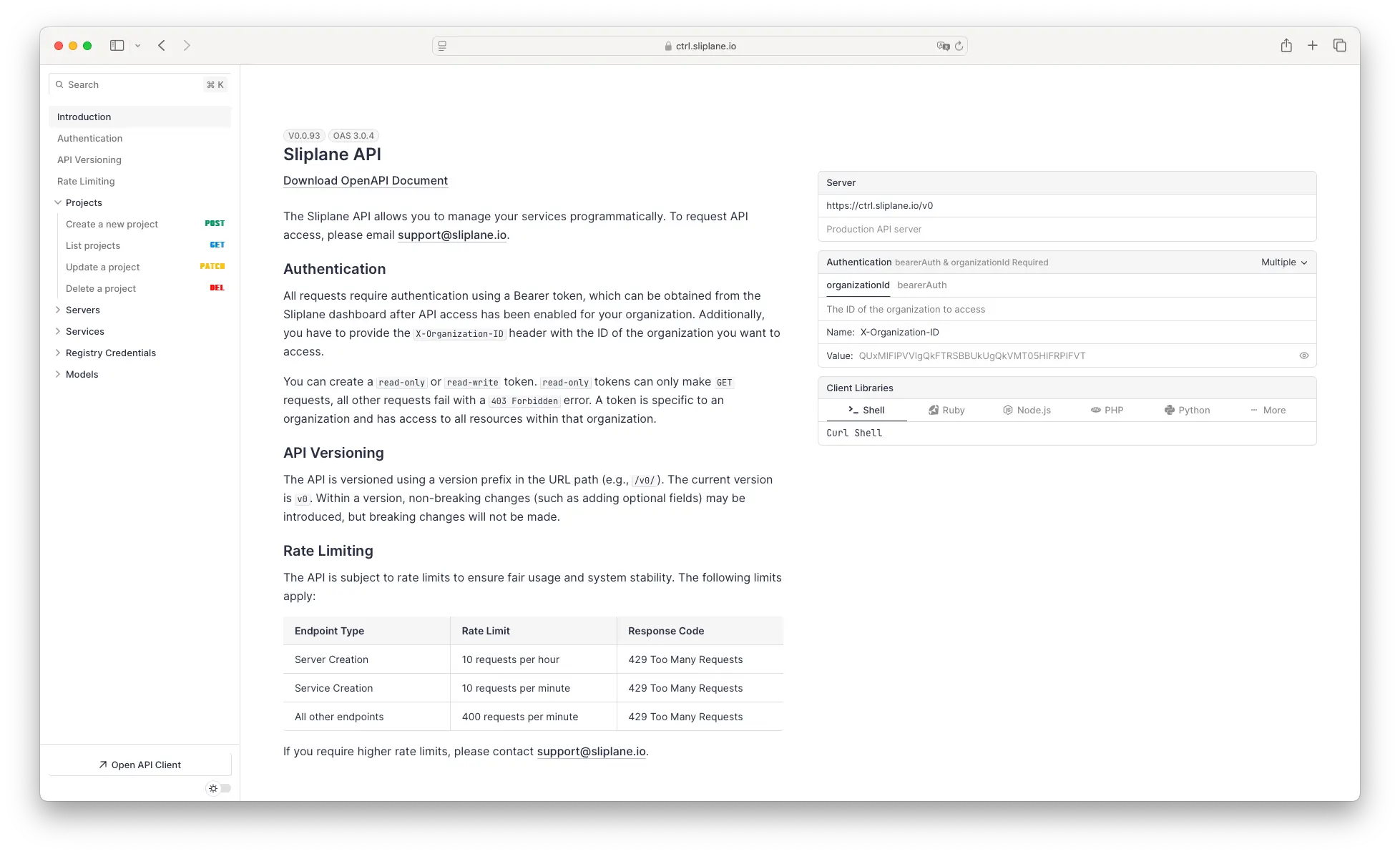Toggle the Safari sidebar icon
The width and height of the screenshot is (1400, 854).
coord(117,45)
